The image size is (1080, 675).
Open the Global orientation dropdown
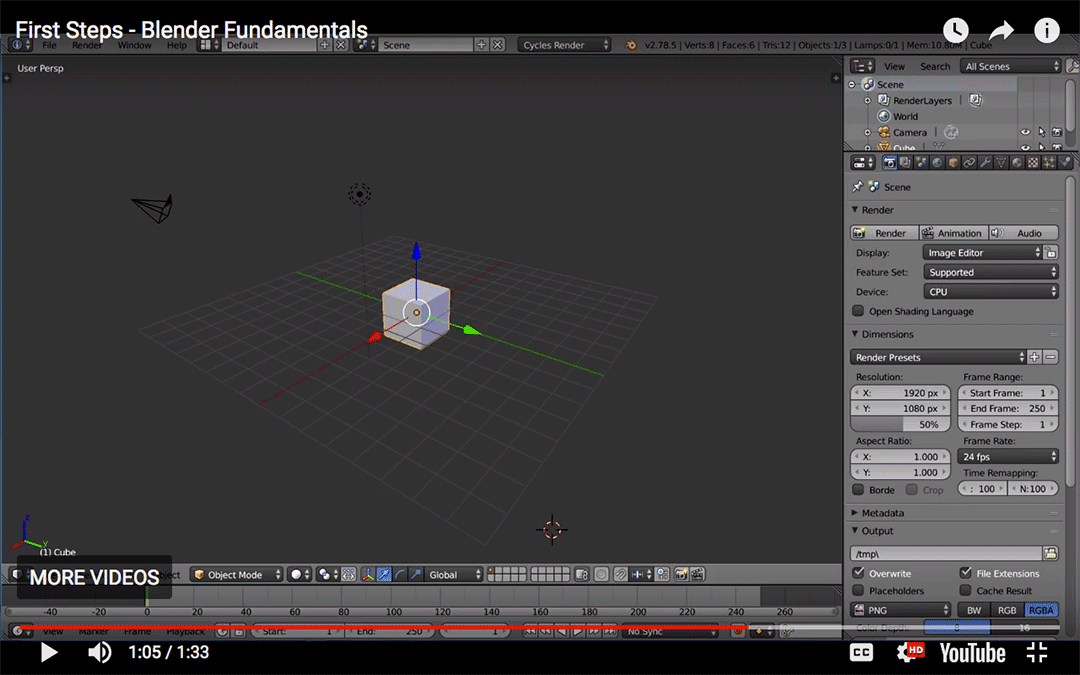[x=453, y=574]
